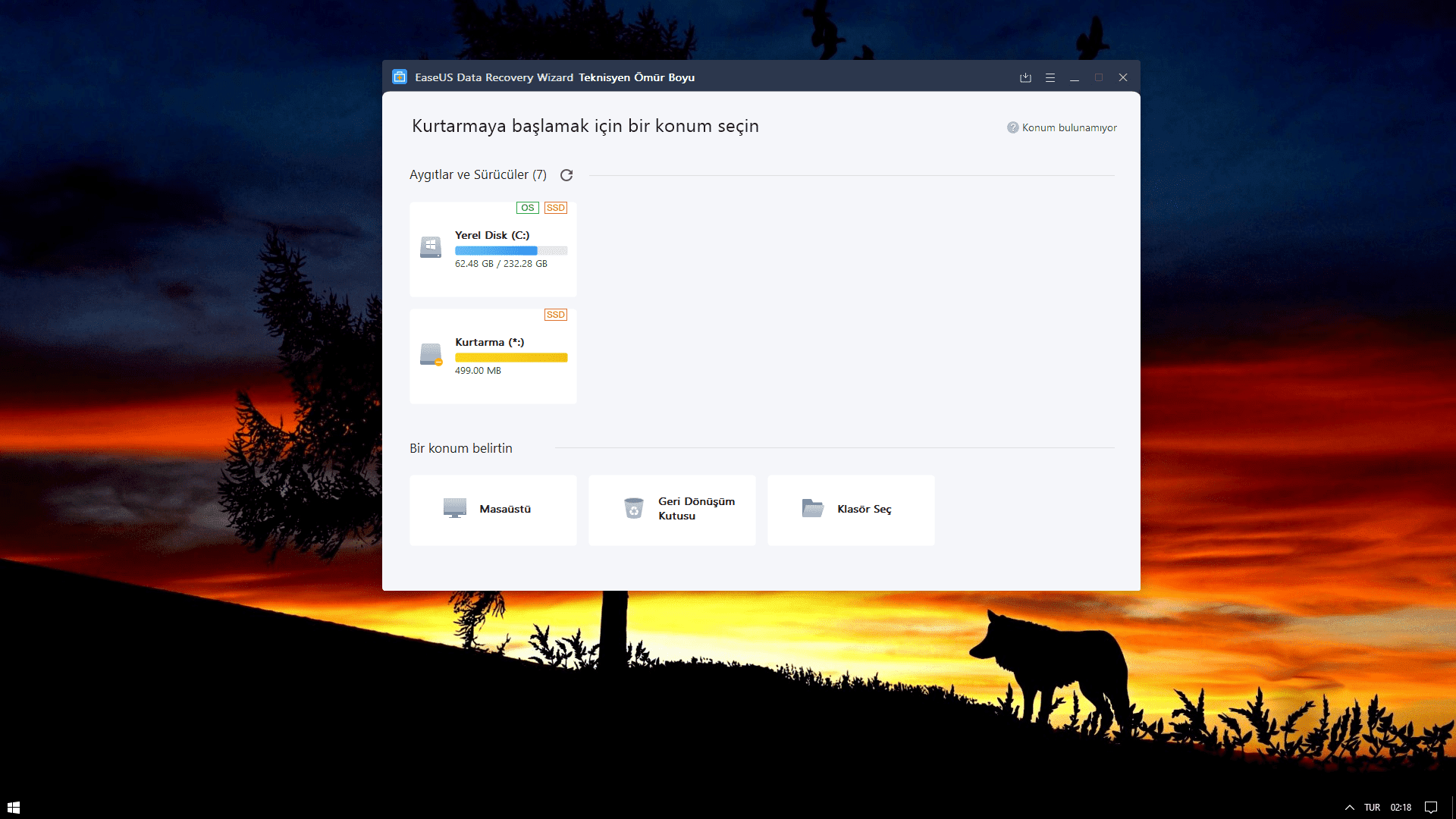Viewport: 1456px width, 819px height.
Task: Click the Kurtarma yellow usage bar
Action: [510, 357]
